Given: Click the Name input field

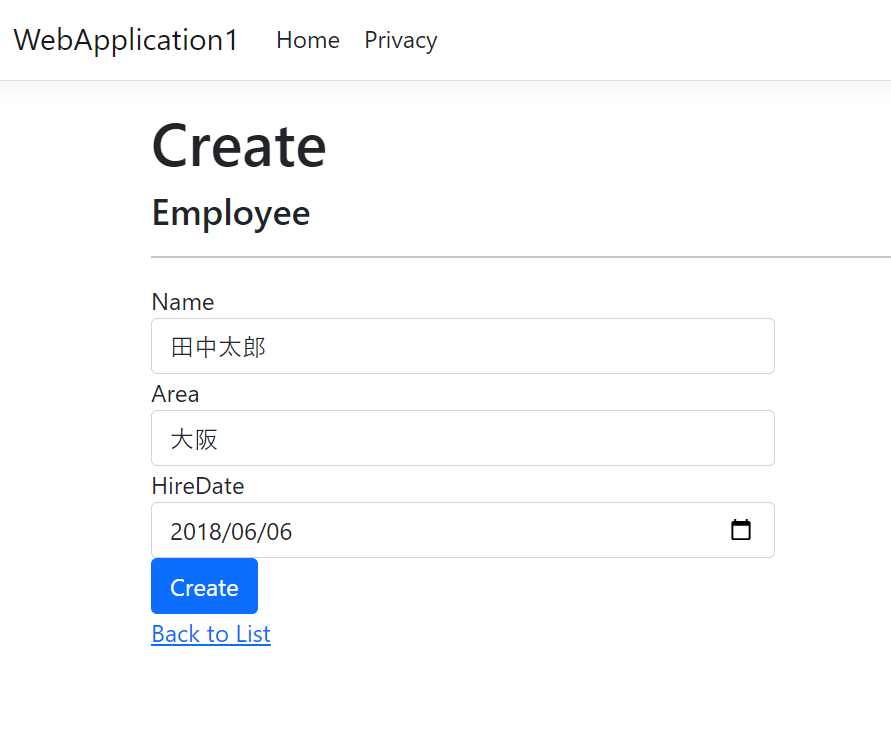Looking at the screenshot, I should (x=463, y=346).
